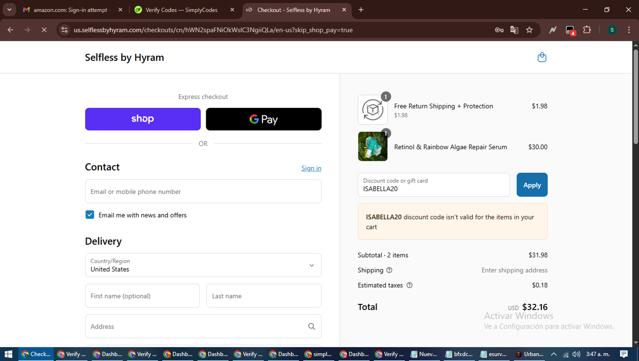Focus the Address input field
The width and height of the screenshot is (639, 361).
click(203, 326)
